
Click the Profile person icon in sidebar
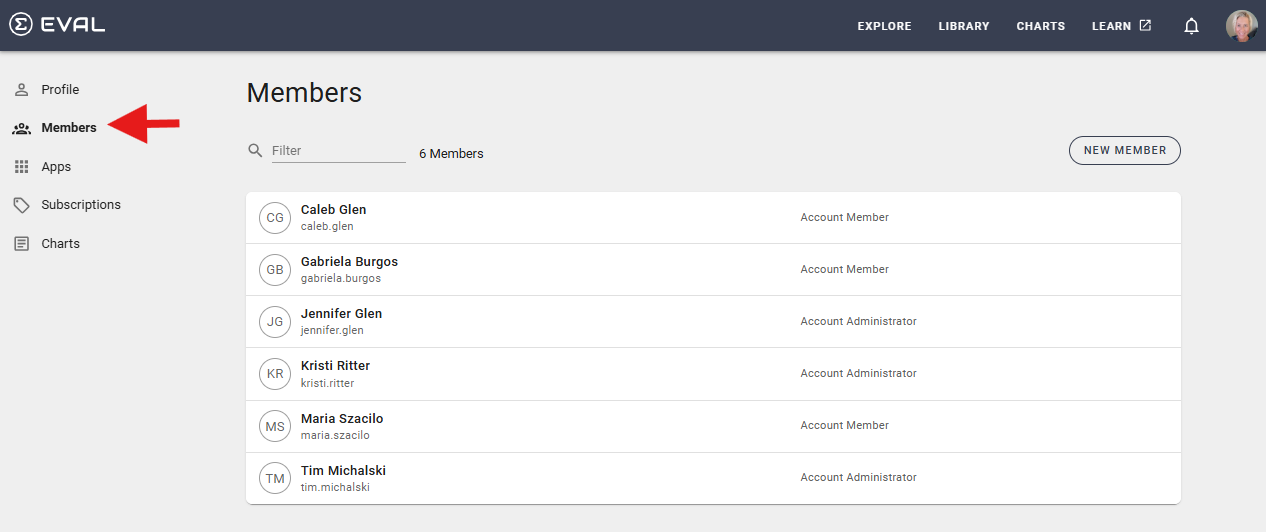[x=21, y=90]
